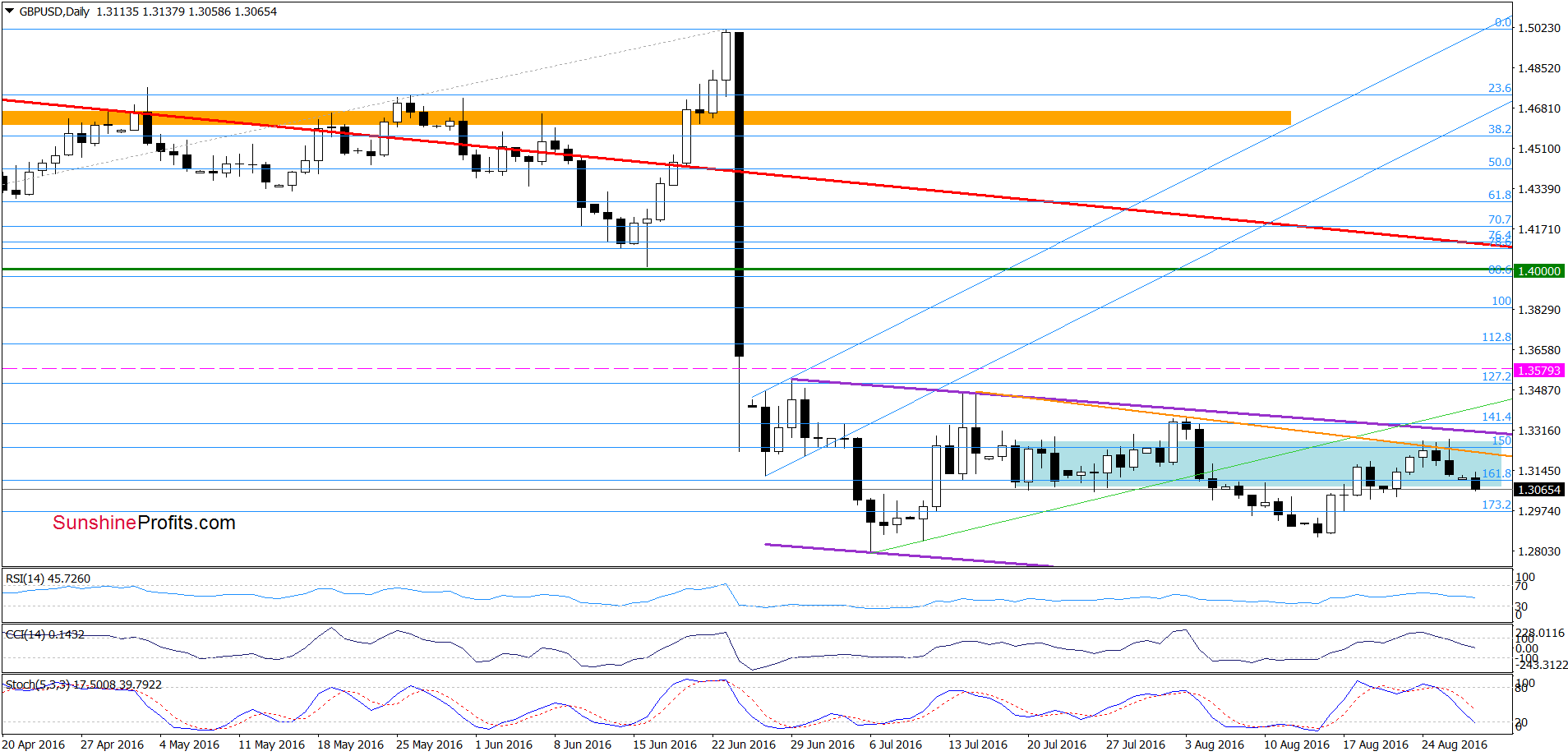Click the 11 May 2016 date label
This screenshot has height=756, width=1568.
271,744
